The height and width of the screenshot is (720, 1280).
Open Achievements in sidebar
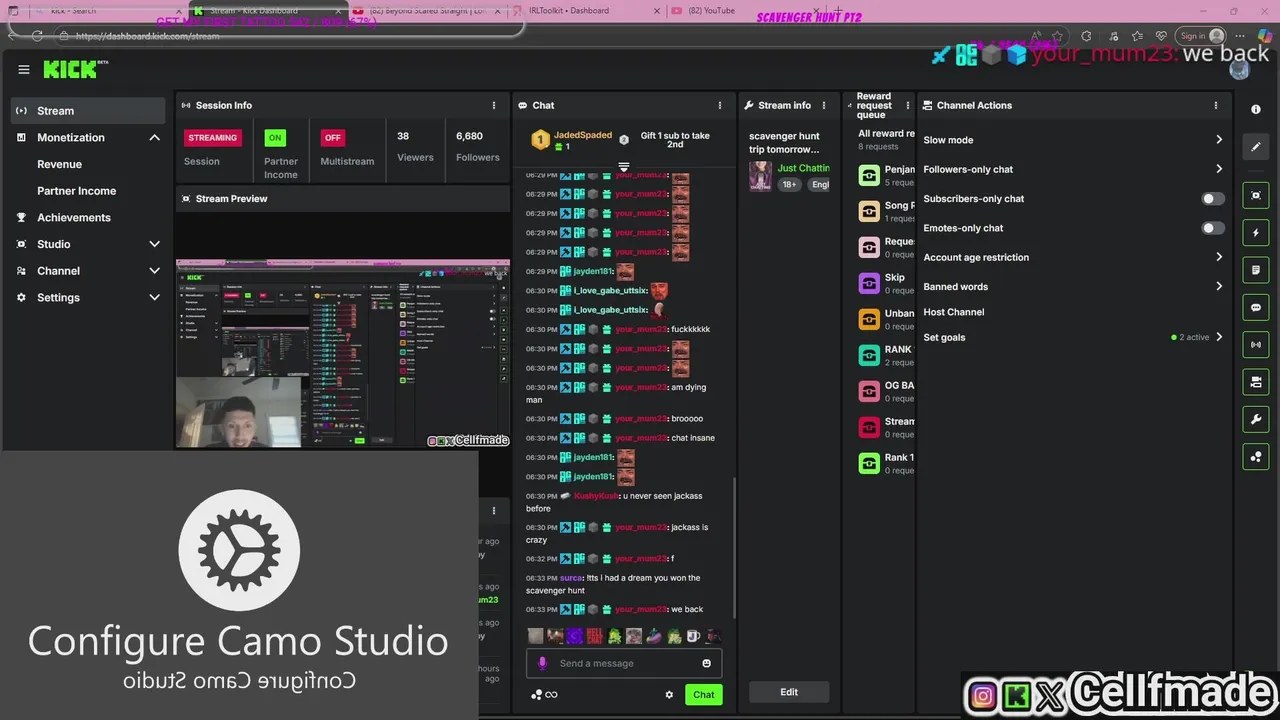pos(74,218)
